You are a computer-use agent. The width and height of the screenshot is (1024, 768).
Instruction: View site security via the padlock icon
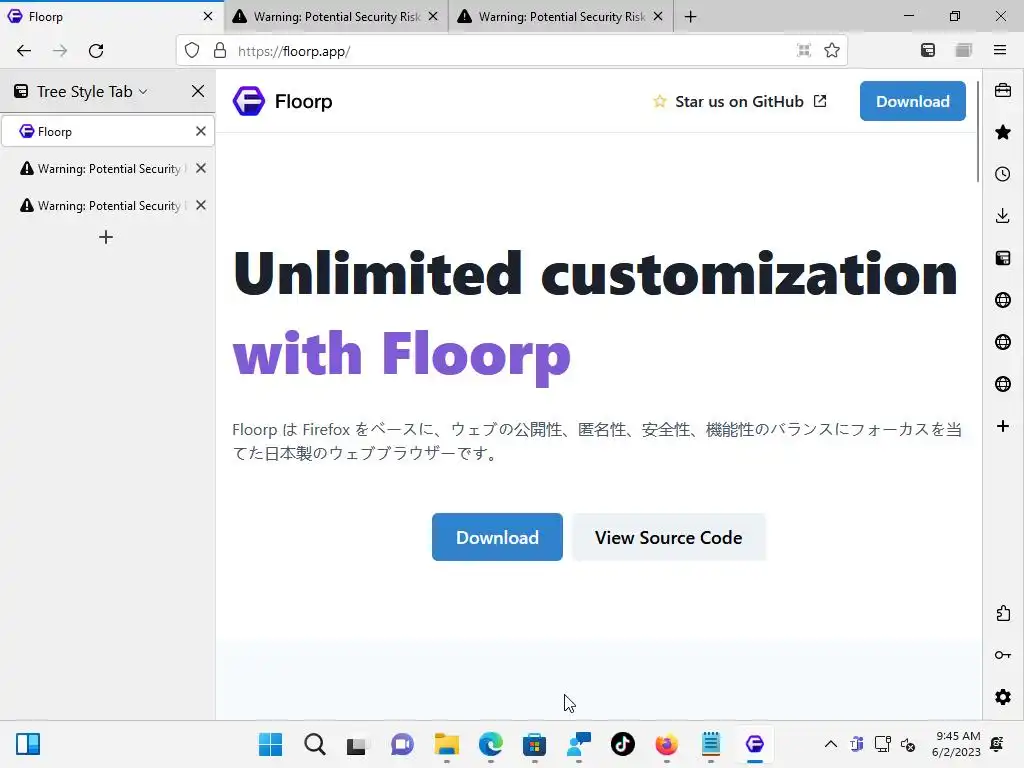pos(220,50)
